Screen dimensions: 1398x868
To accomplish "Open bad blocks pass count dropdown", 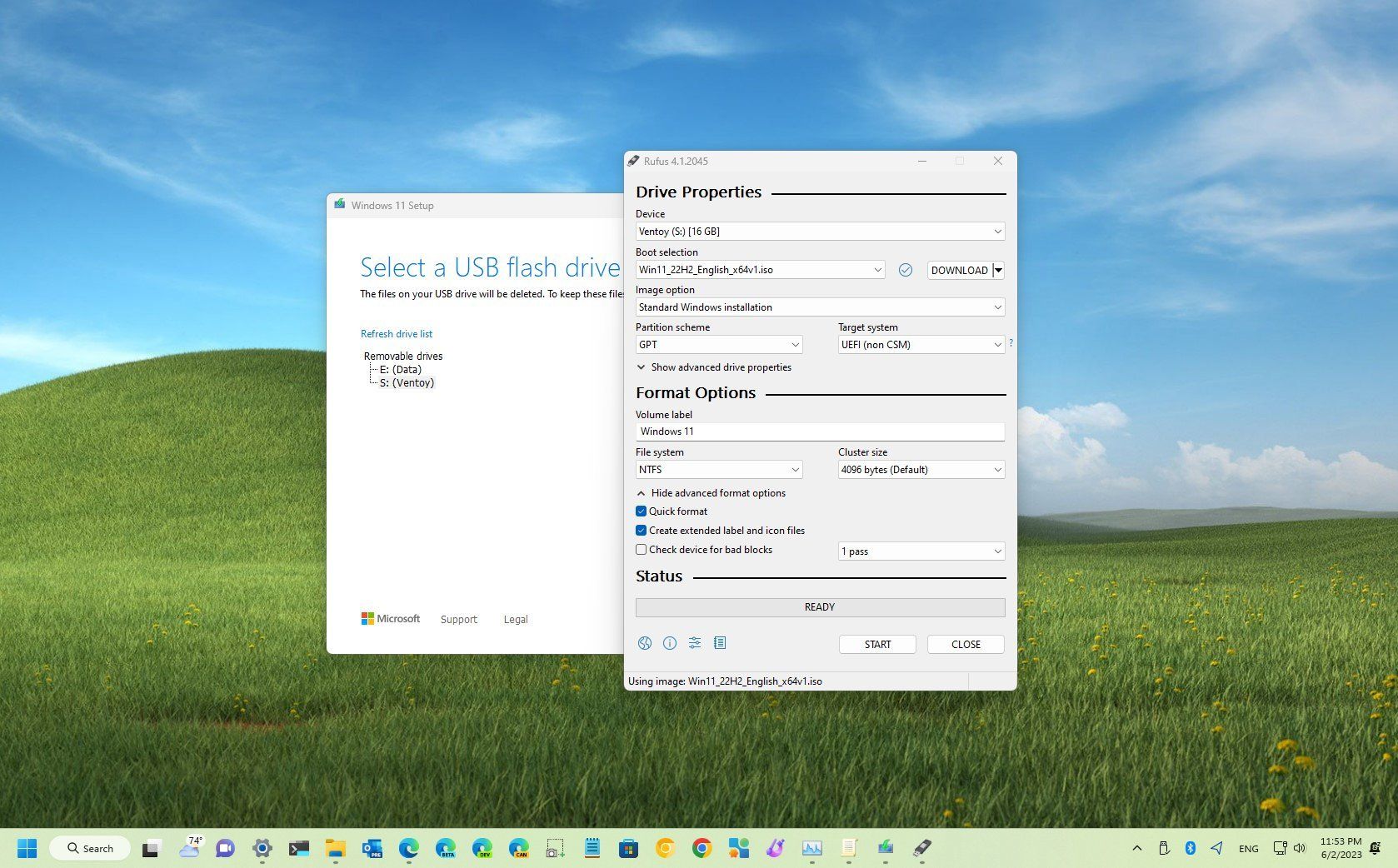I will [x=921, y=551].
